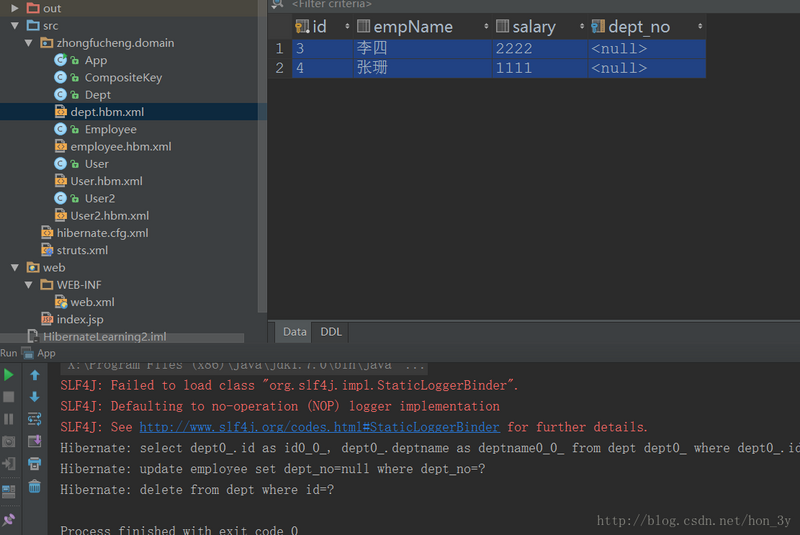Click the dump threads camera icon
This screenshot has height=535, width=800.
(9, 441)
